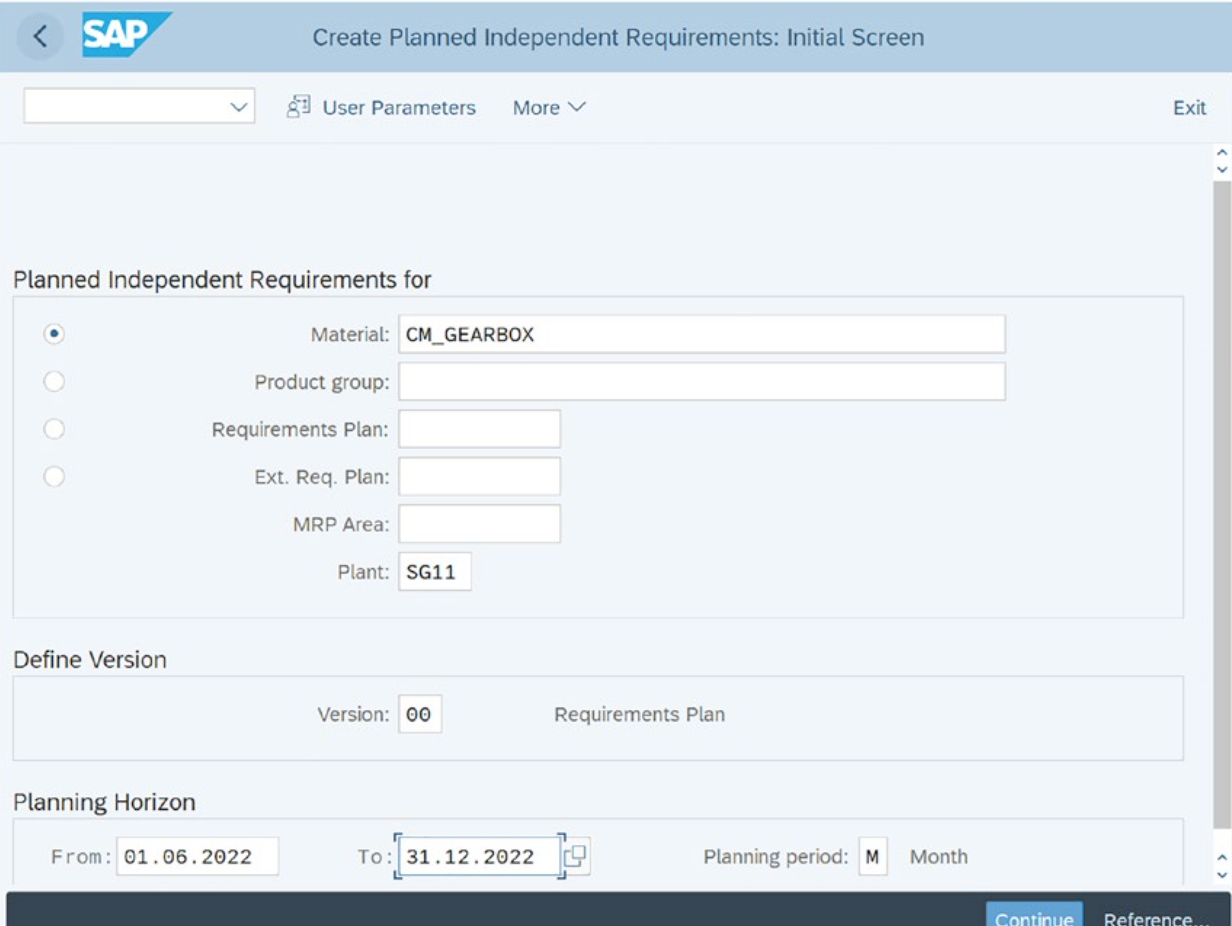1232x926 pixels.
Task: Click Exit in the top bar
Action: [x=1192, y=107]
